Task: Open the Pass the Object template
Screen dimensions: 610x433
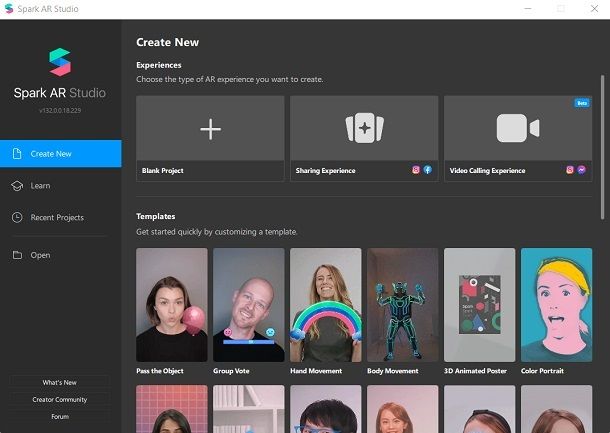Action: point(172,305)
